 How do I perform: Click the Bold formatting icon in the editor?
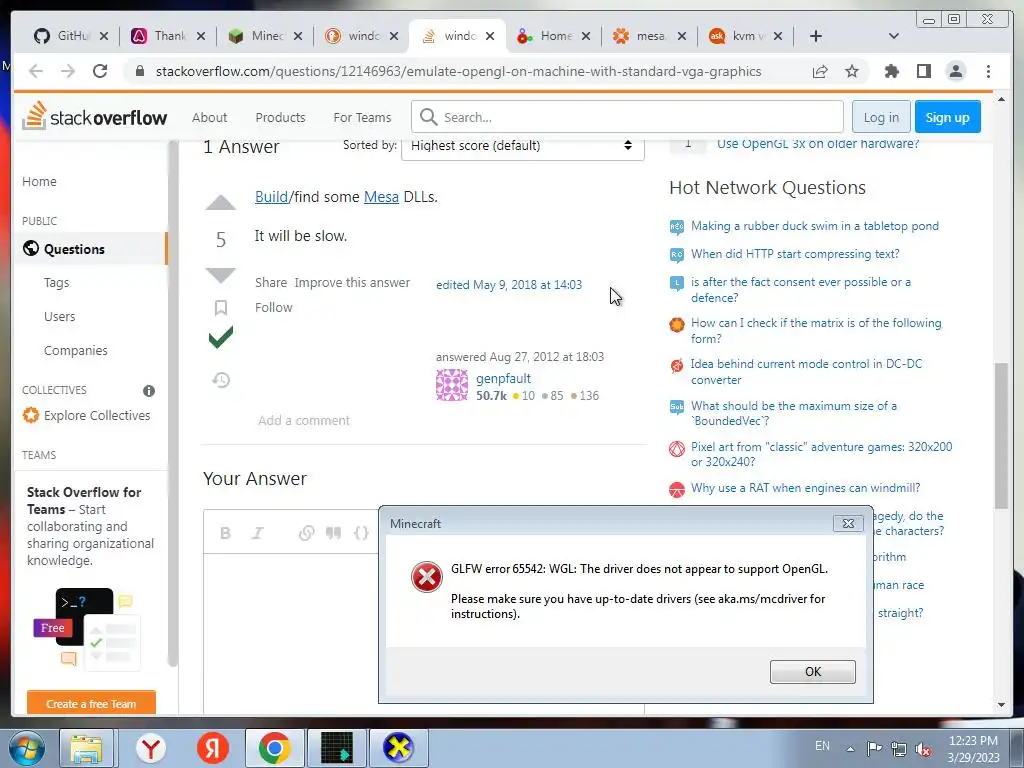[225, 533]
